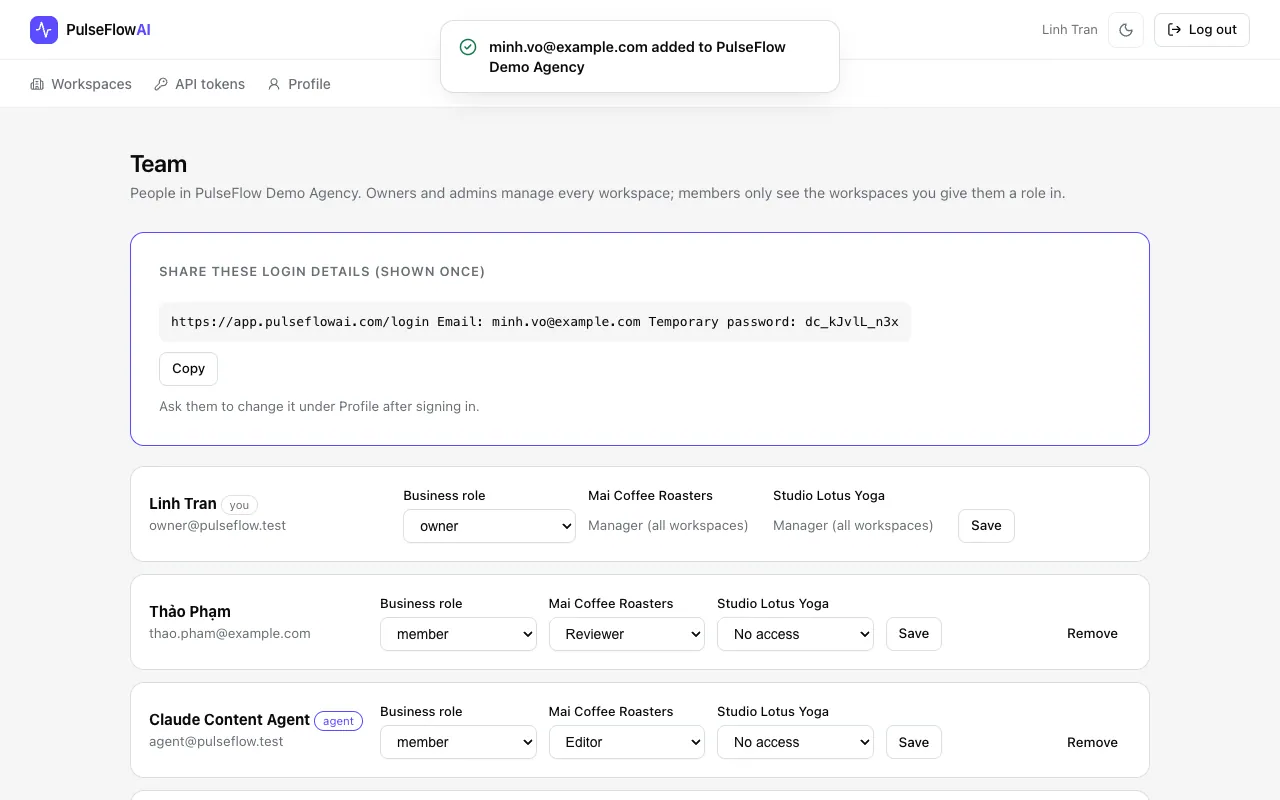Open the API tokens tab
The height and width of the screenshot is (800, 1280).
(199, 84)
